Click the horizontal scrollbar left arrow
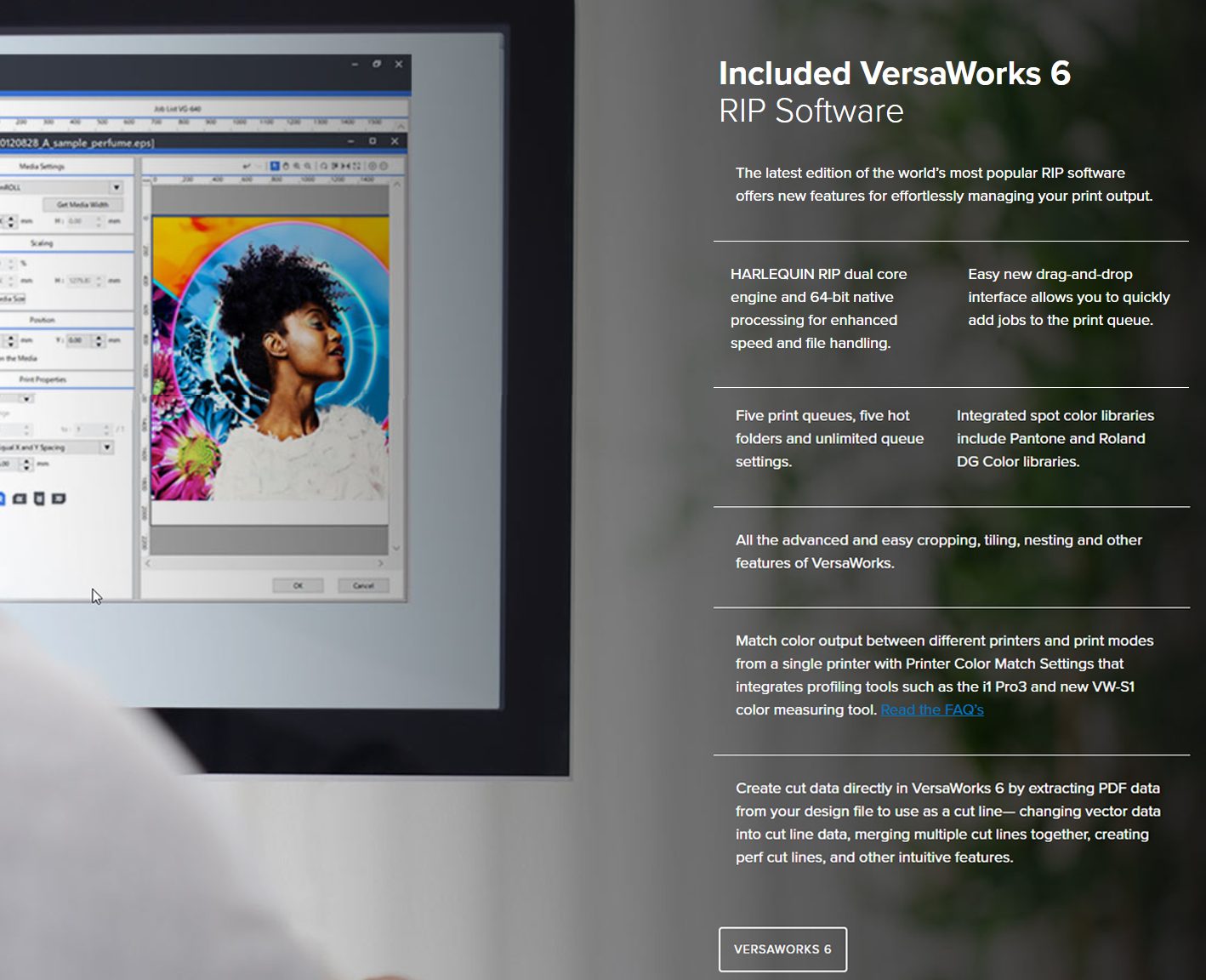The width and height of the screenshot is (1206, 980). click(148, 563)
